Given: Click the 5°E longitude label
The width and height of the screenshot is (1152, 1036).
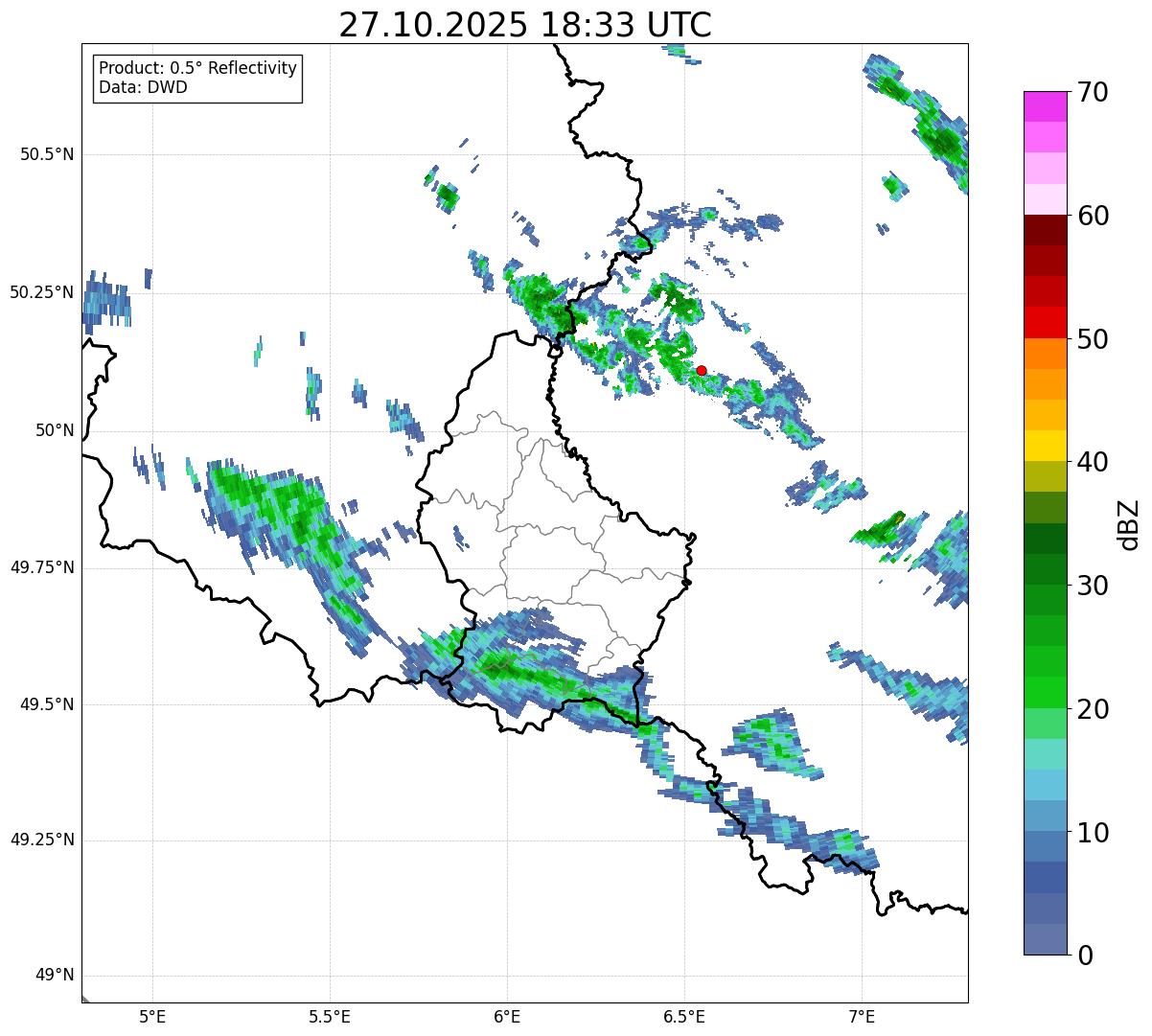Looking at the screenshot, I should pyautogui.click(x=152, y=1017).
